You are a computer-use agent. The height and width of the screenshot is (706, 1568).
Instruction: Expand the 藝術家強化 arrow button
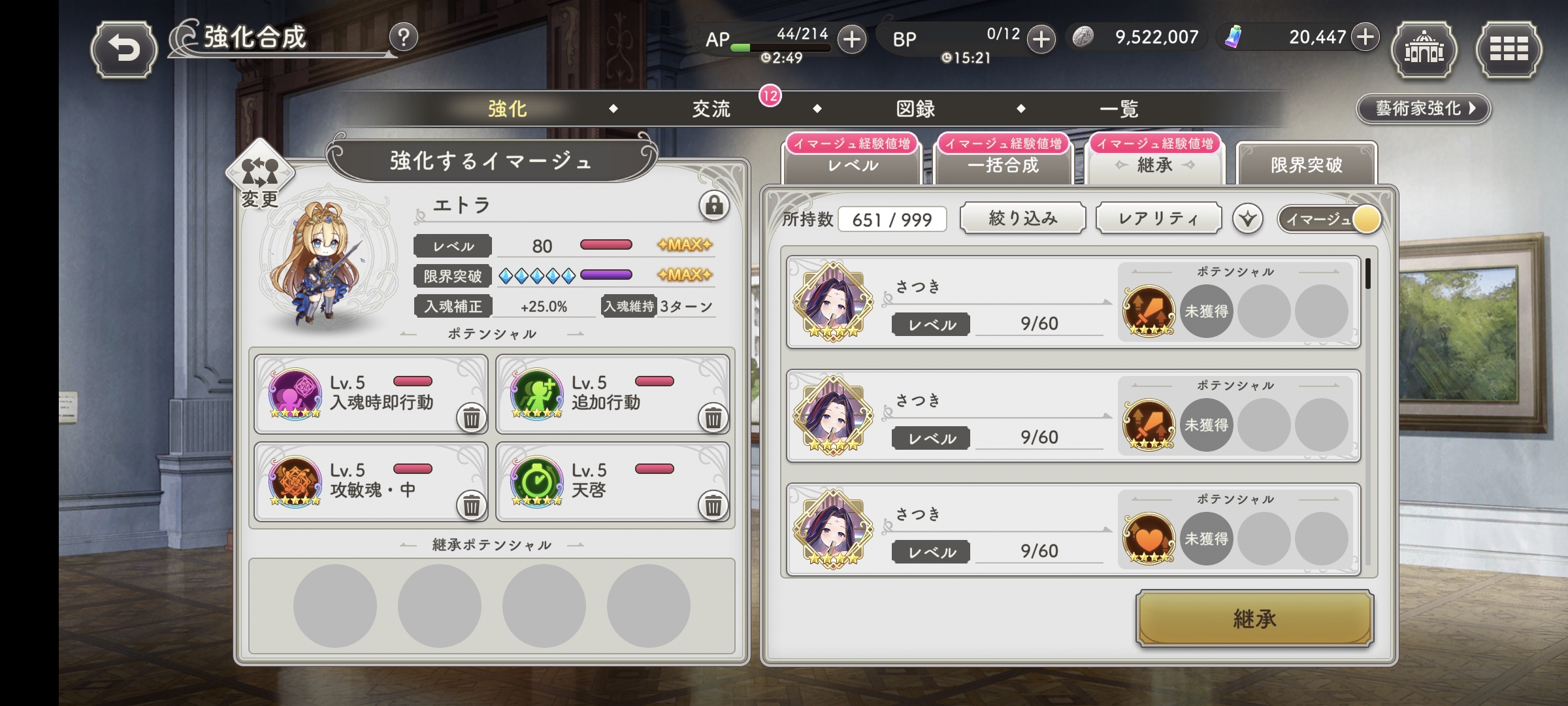[x=1424, y=109]
